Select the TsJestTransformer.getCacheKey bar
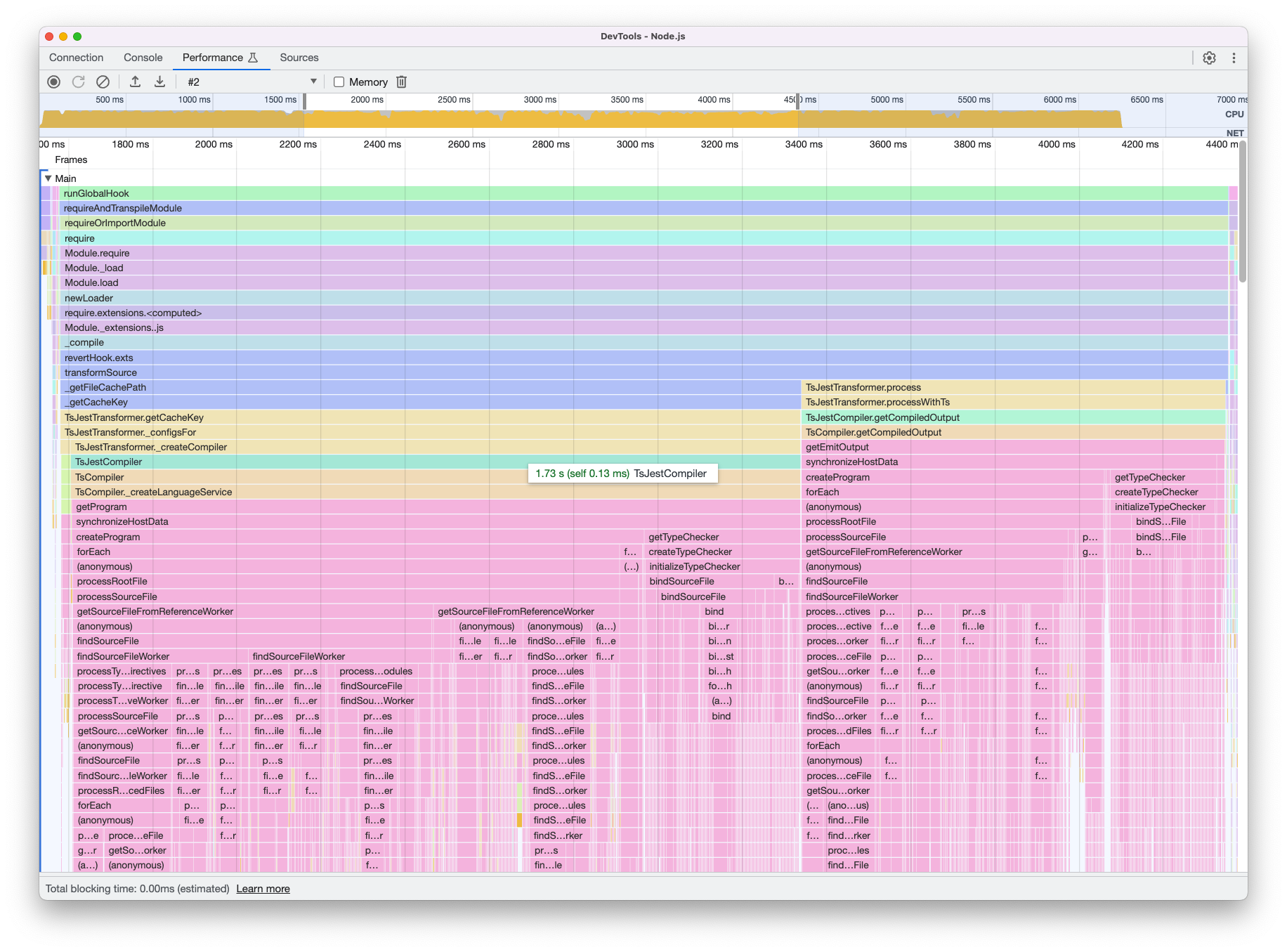 point(430,417)
